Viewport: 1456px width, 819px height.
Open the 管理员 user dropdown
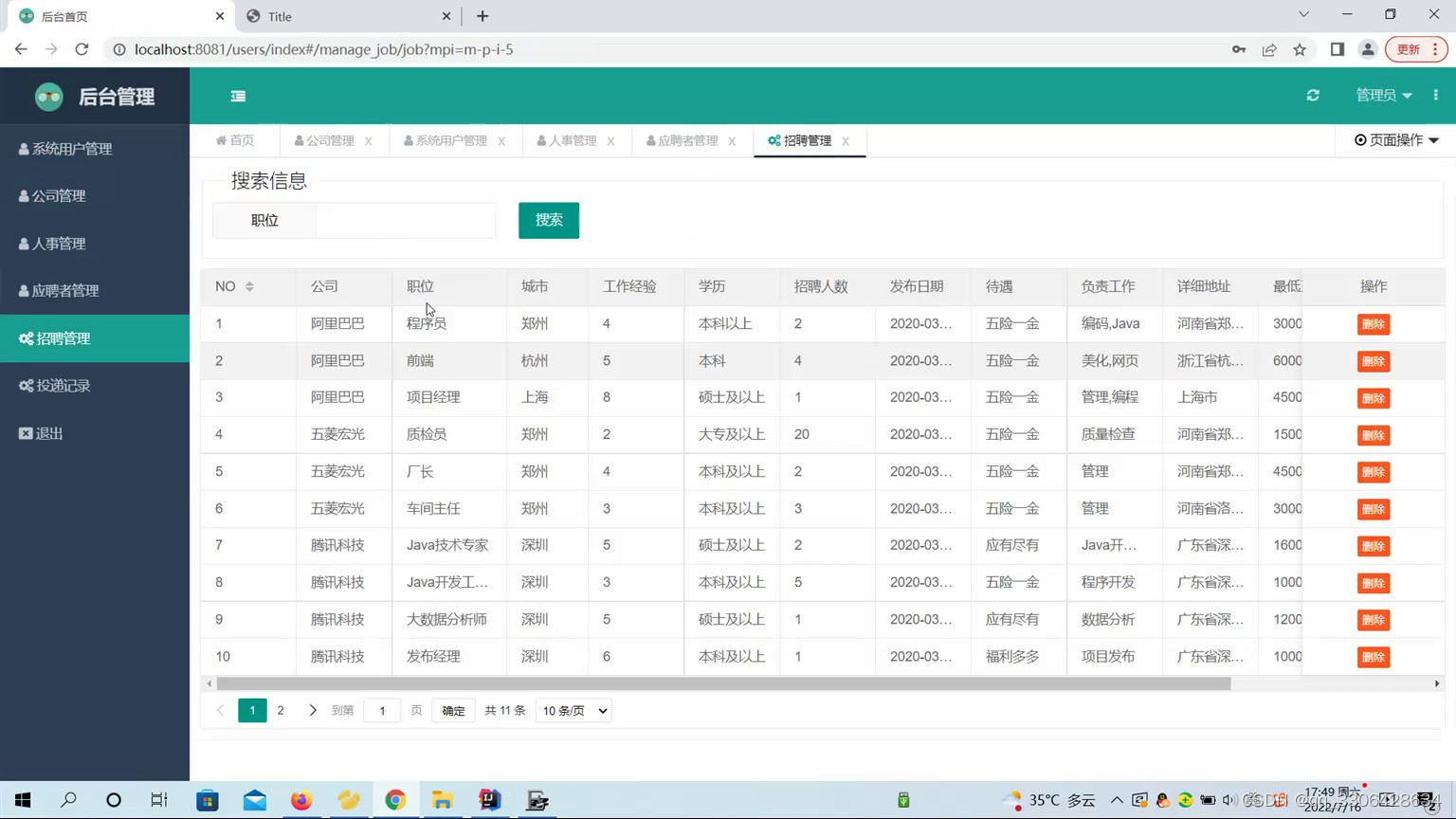pyautogui.click(x=1383, y=95)
